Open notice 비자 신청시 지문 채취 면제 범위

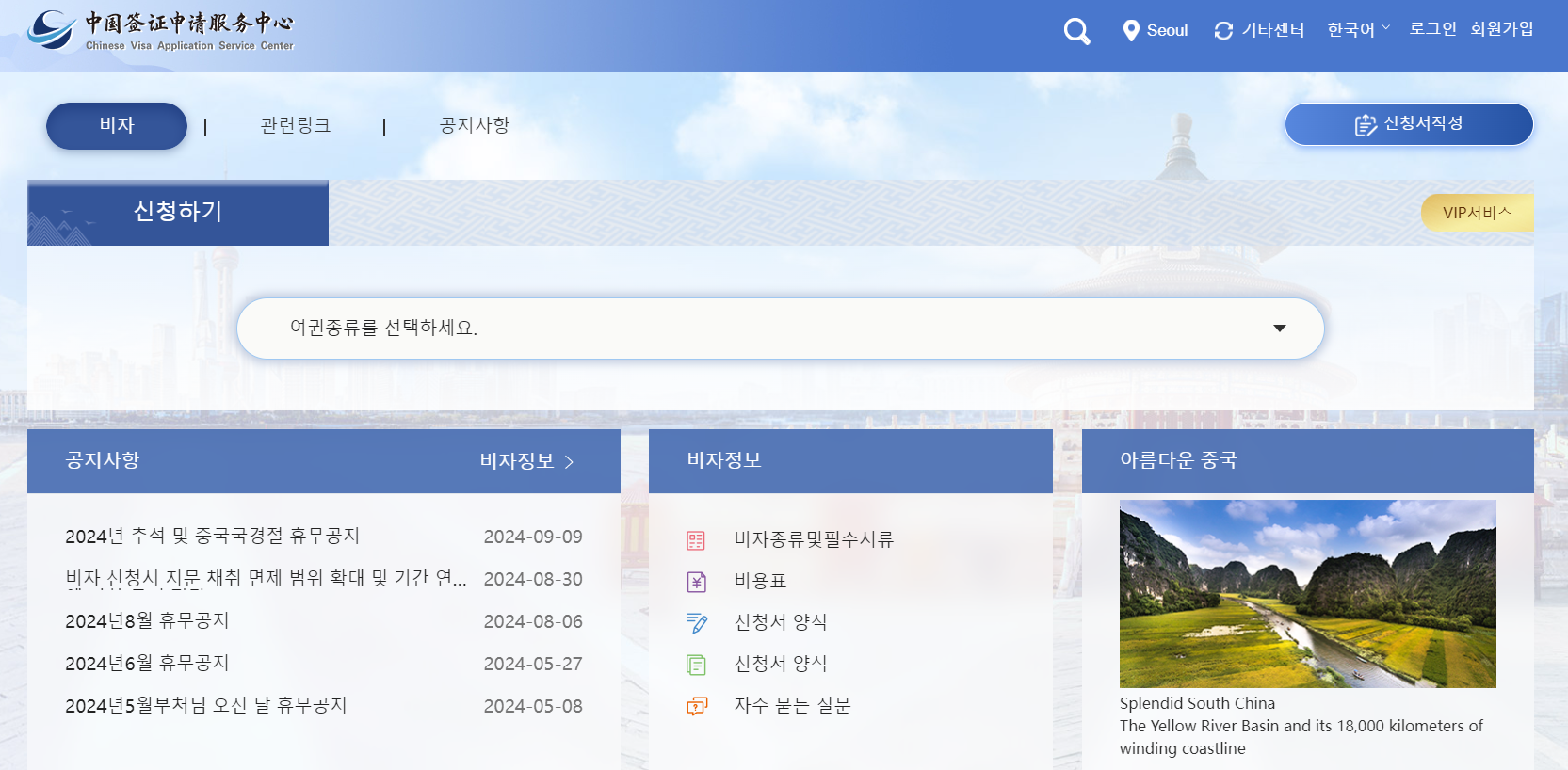point(267,579)
